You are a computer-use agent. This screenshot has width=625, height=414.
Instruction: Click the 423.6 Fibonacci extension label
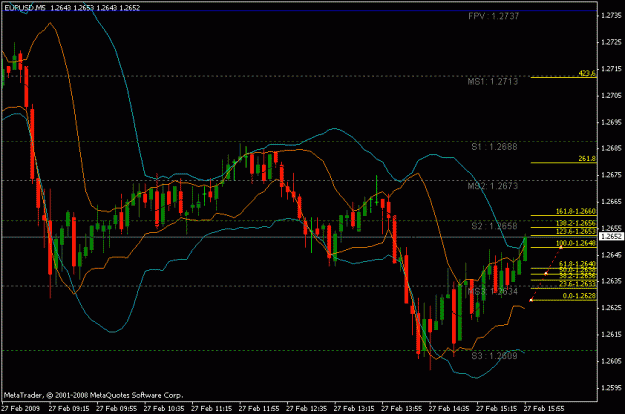click(587, 73)
